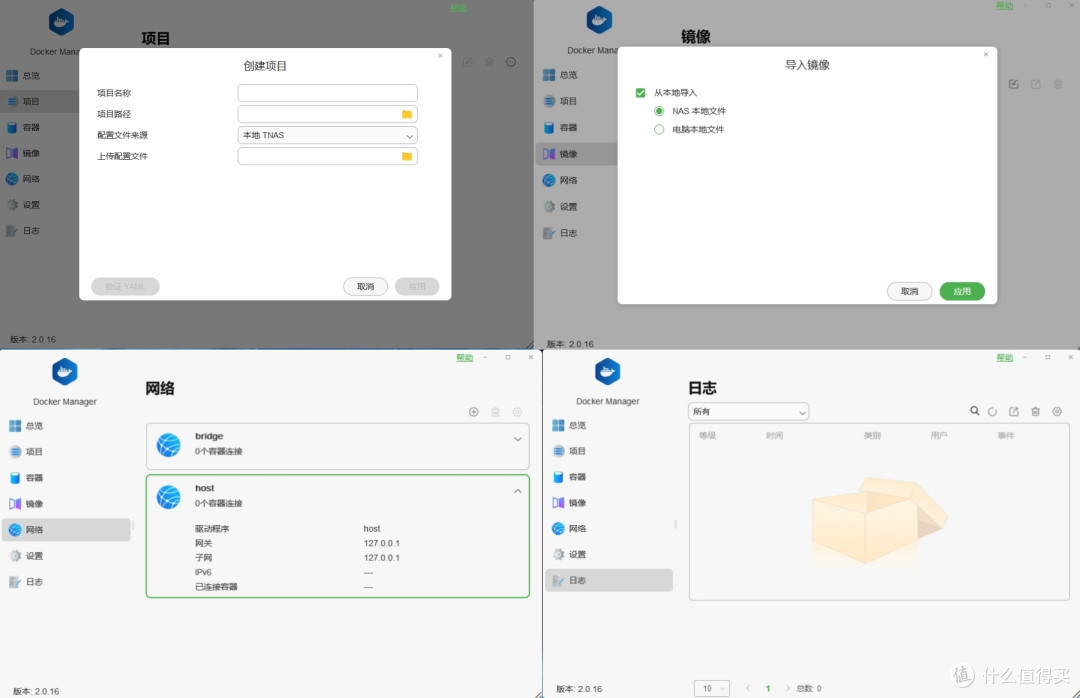Image resolution: width=1080 pixels, height=698 pixels.
Task: Collapse the host network card chevron
Action: 518,491
